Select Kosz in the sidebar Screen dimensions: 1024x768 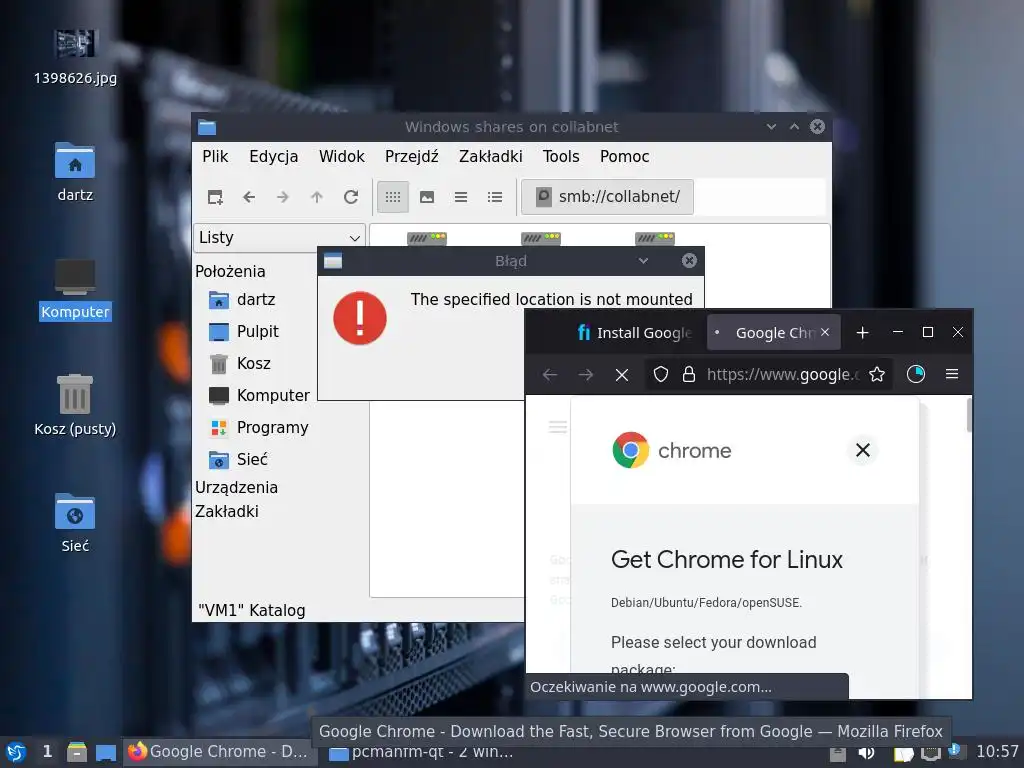[252, 364]
